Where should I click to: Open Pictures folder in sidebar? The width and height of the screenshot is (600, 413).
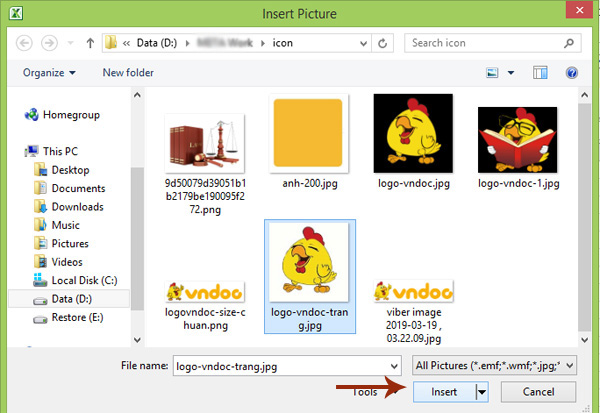pyautogui.click(x=61, y=243)
